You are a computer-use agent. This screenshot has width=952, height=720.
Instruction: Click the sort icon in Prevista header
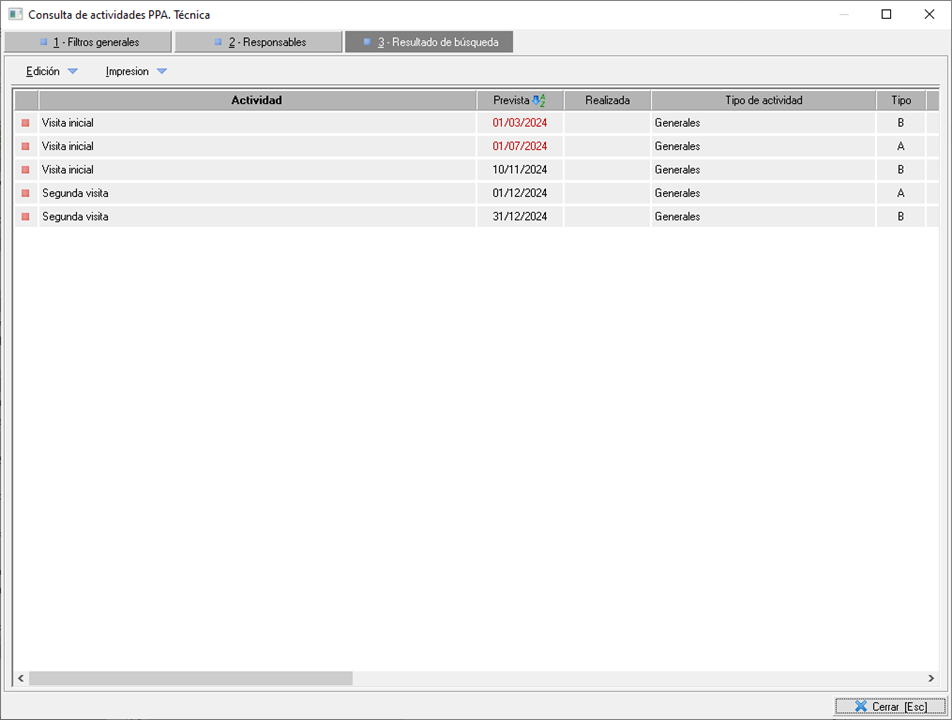[539, 100]
